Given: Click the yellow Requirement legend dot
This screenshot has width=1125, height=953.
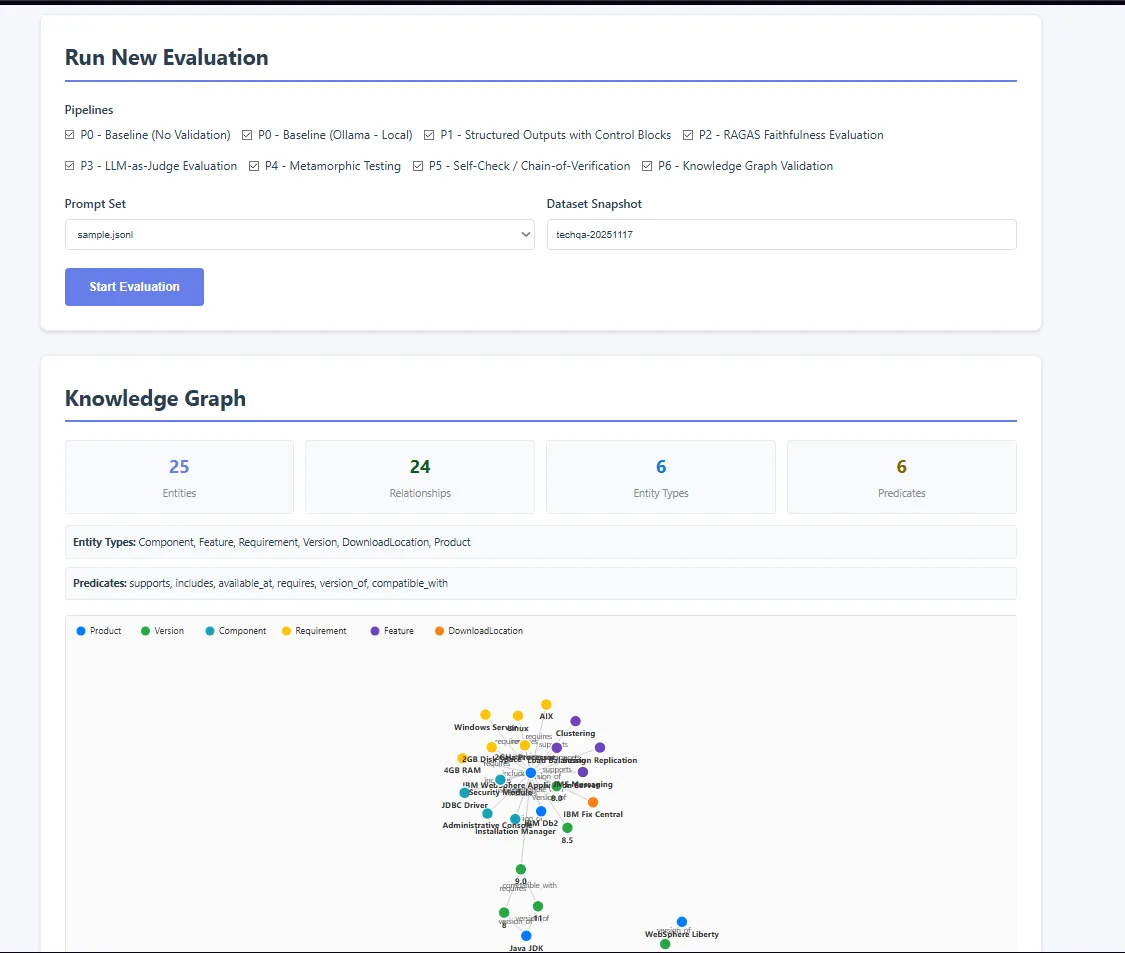Looking at the screenshot, I should click(x=285, y=630).
